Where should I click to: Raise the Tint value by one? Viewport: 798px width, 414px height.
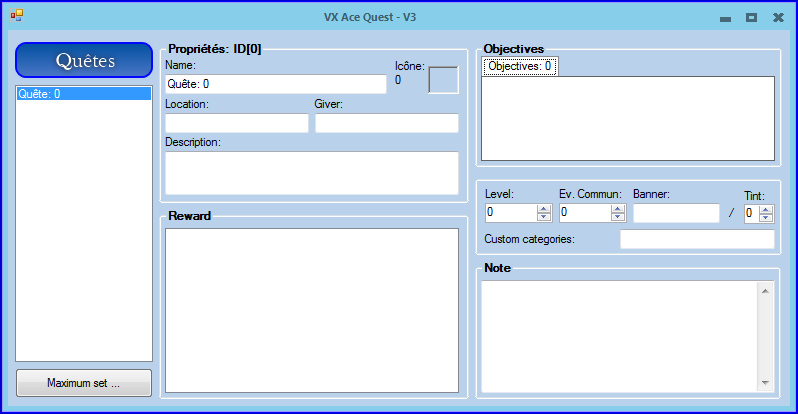pyautogui.click(x=766, y=208)
